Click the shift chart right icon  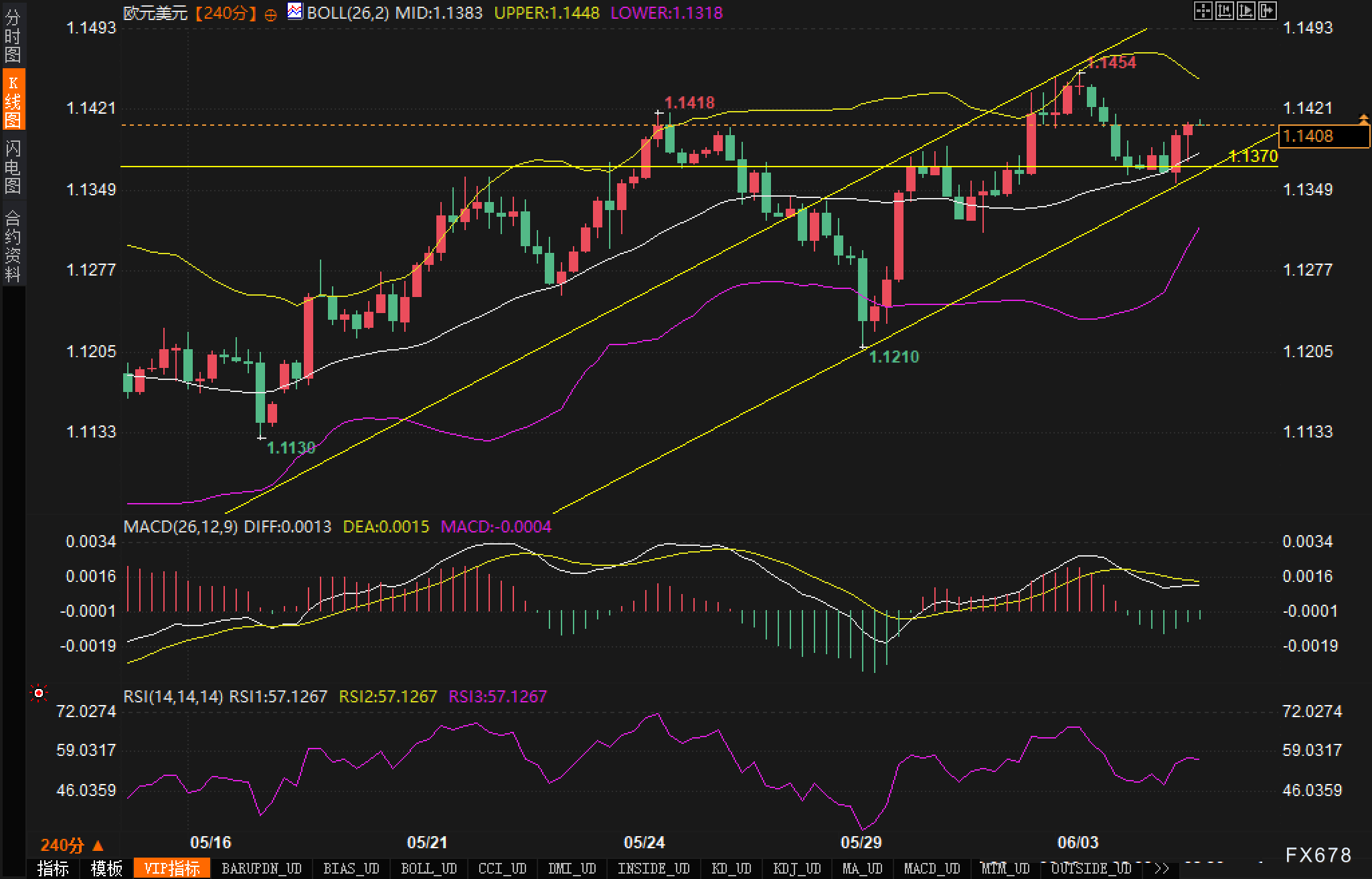click(1268, 11)
